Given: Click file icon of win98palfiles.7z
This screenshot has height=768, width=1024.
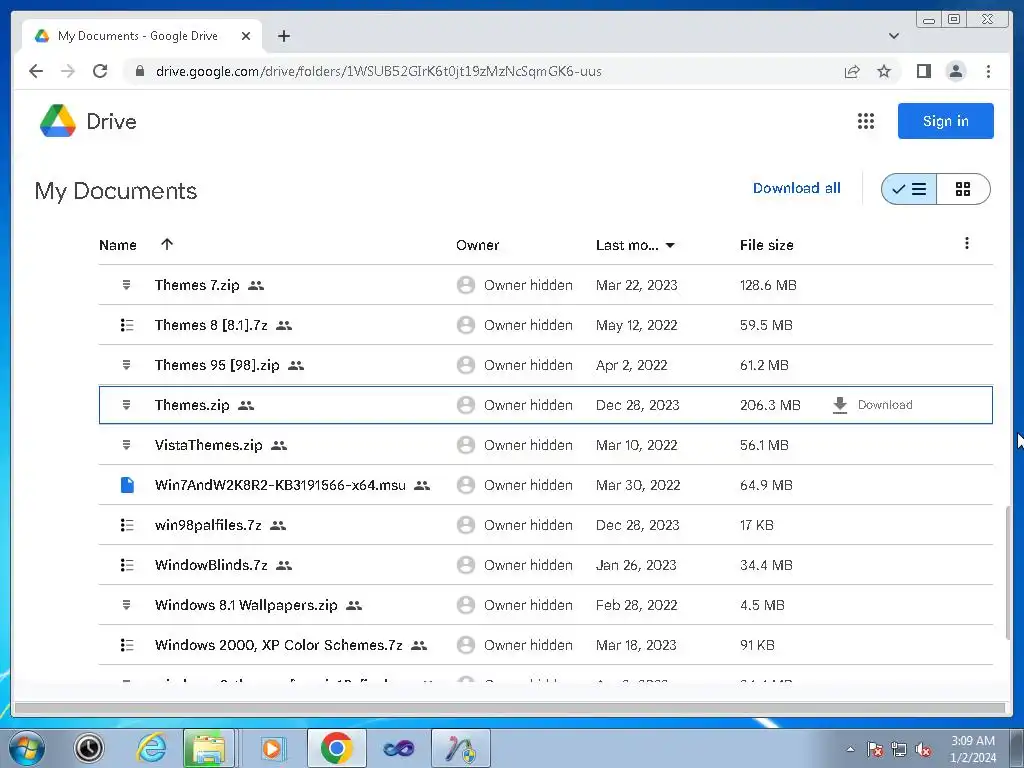Looking at the screenshot, I should tap(127, 525).
